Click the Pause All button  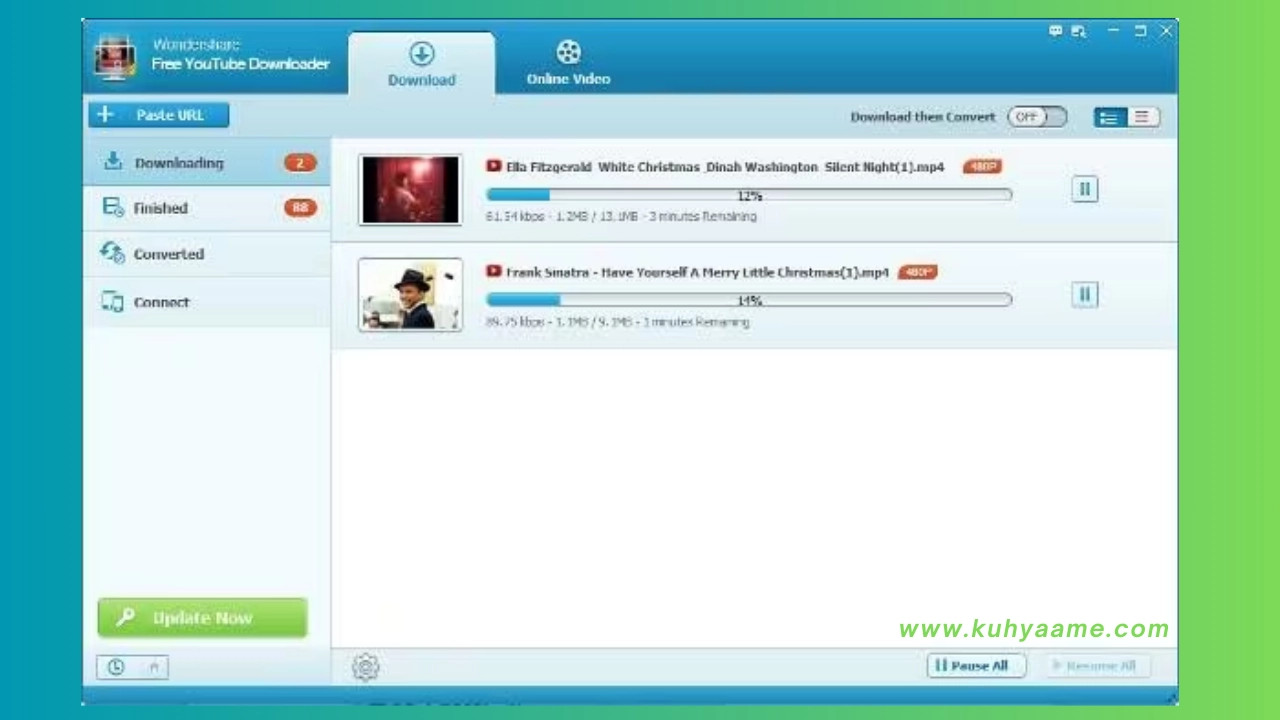(x=976, y=666)
